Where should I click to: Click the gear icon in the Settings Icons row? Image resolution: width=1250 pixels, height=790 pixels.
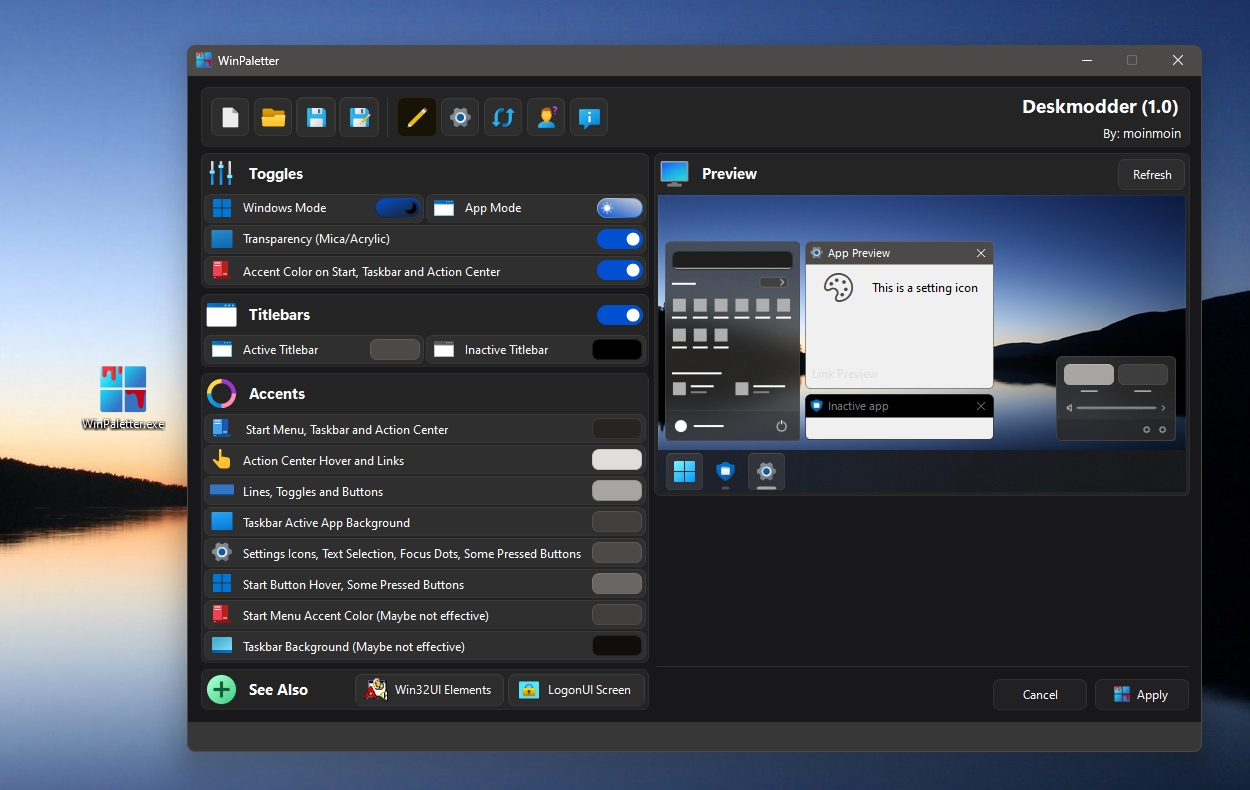[x=222, y=553]
